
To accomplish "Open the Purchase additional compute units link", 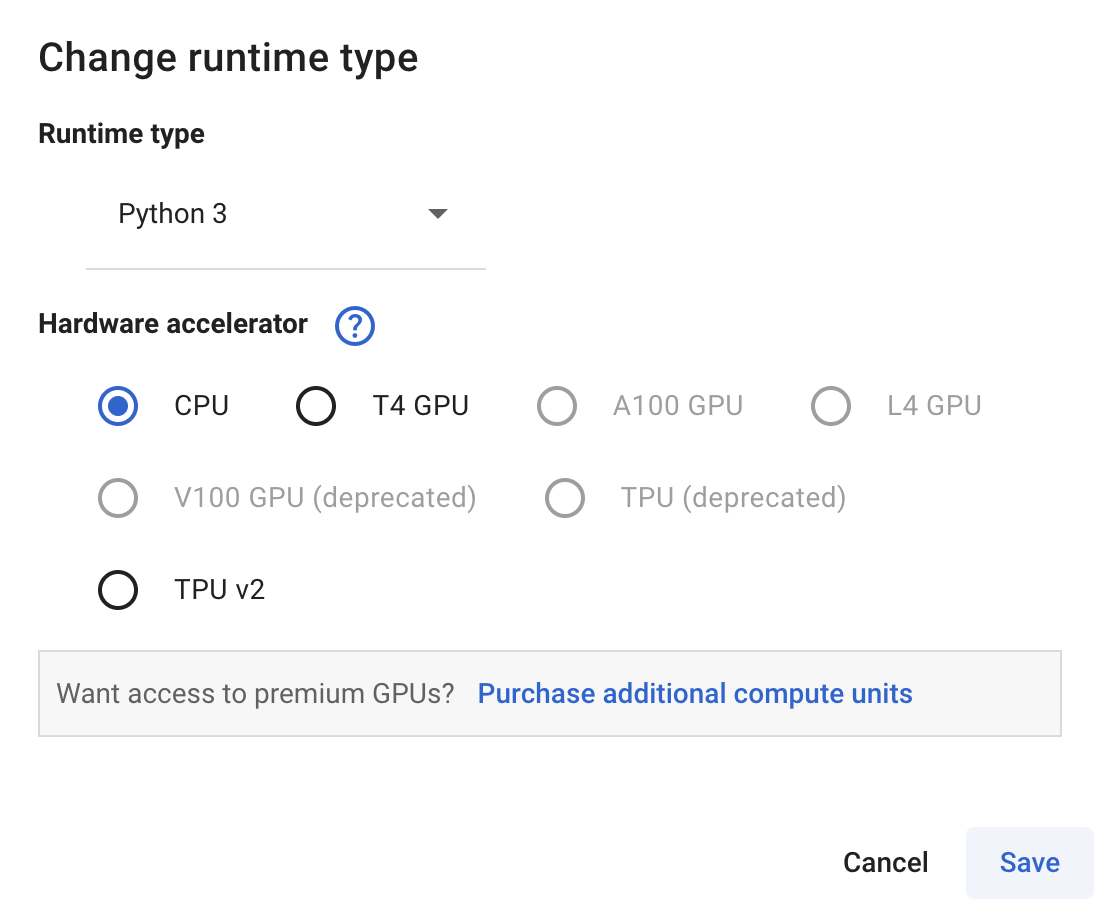I will pyautogui.click(x=695, y=694).
